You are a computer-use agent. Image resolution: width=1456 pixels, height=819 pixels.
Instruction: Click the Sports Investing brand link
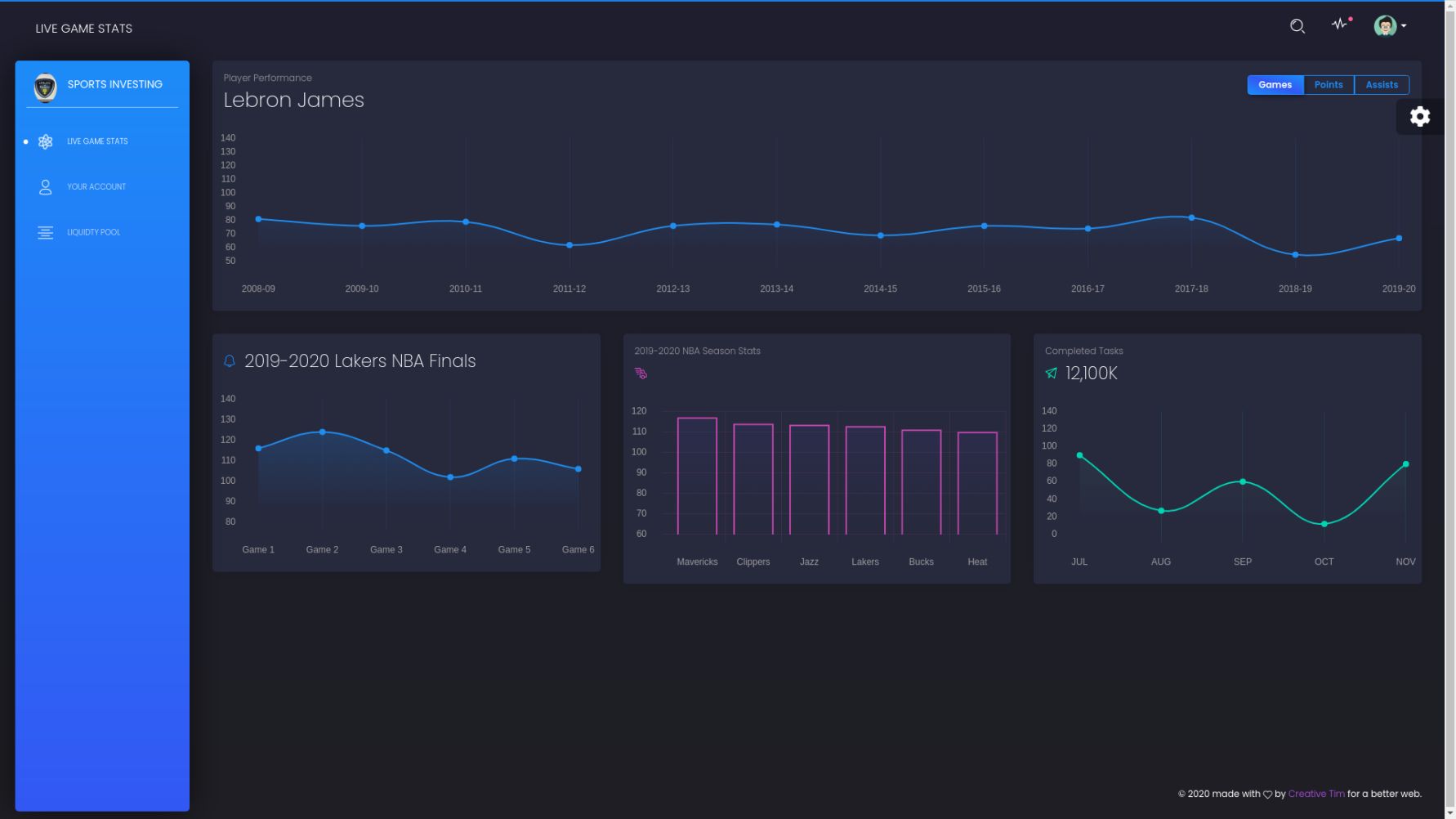tap(115, 84)
